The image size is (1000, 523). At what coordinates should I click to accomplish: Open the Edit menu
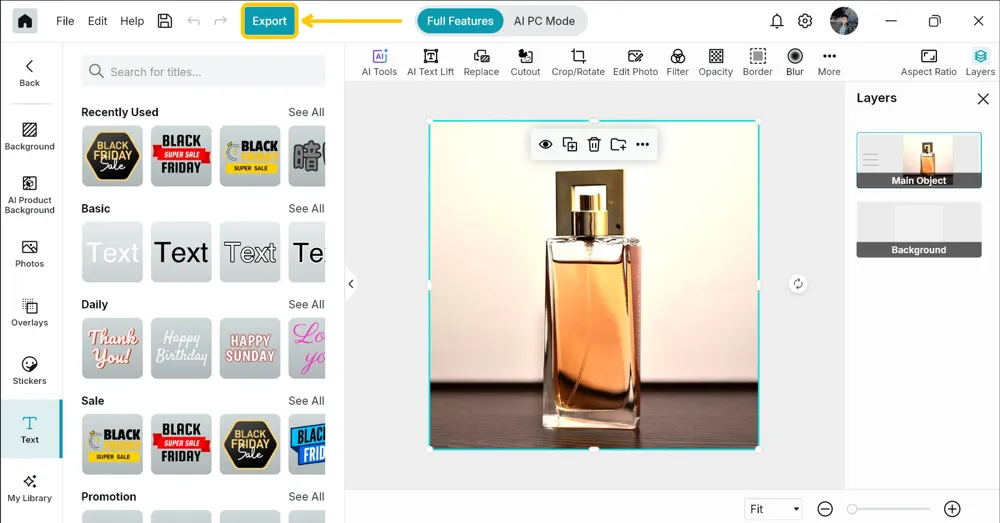tap(98, 21)
